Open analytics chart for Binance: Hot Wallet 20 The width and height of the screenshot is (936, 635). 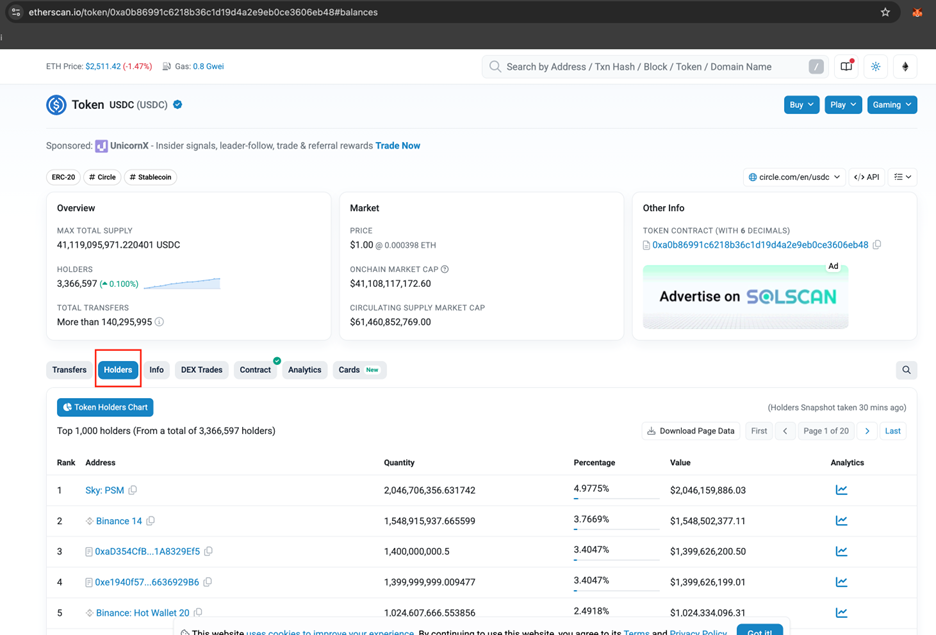[x=841, y=612]
